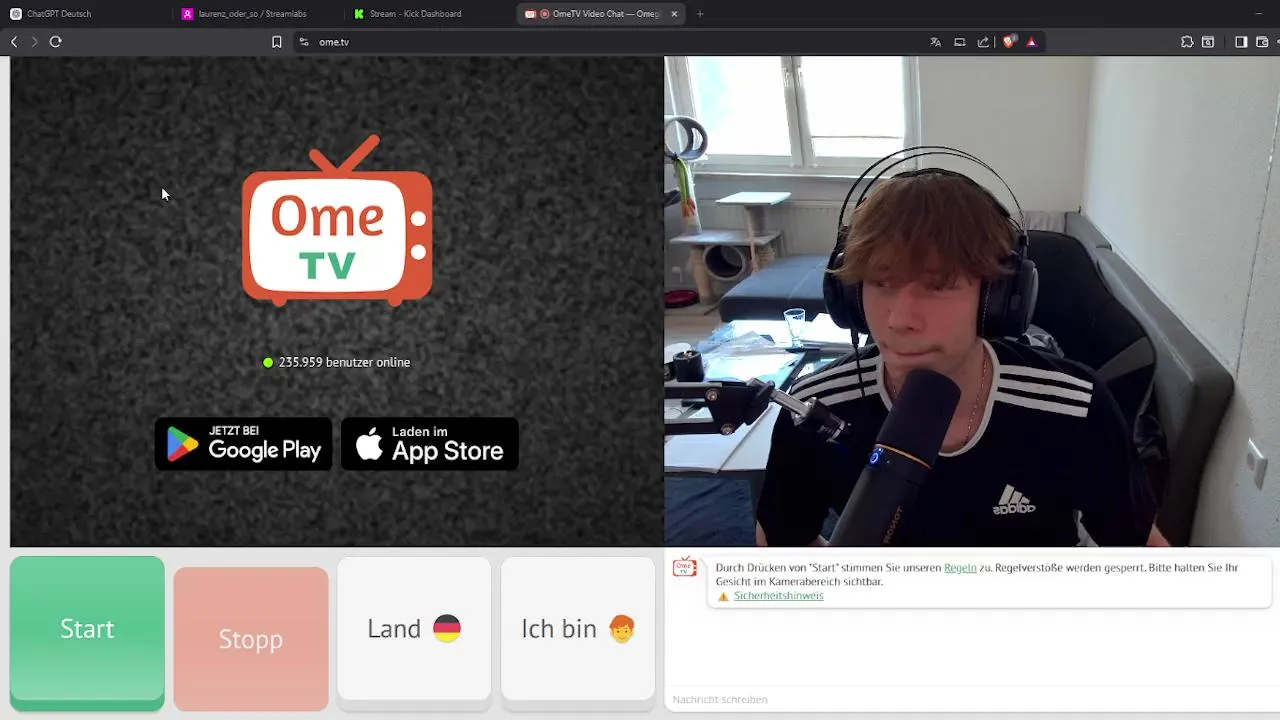Viewport: 1280px width, 720px height.
Task: Click the small OmeTV icon in chat notice
Action: click(685, 568)
